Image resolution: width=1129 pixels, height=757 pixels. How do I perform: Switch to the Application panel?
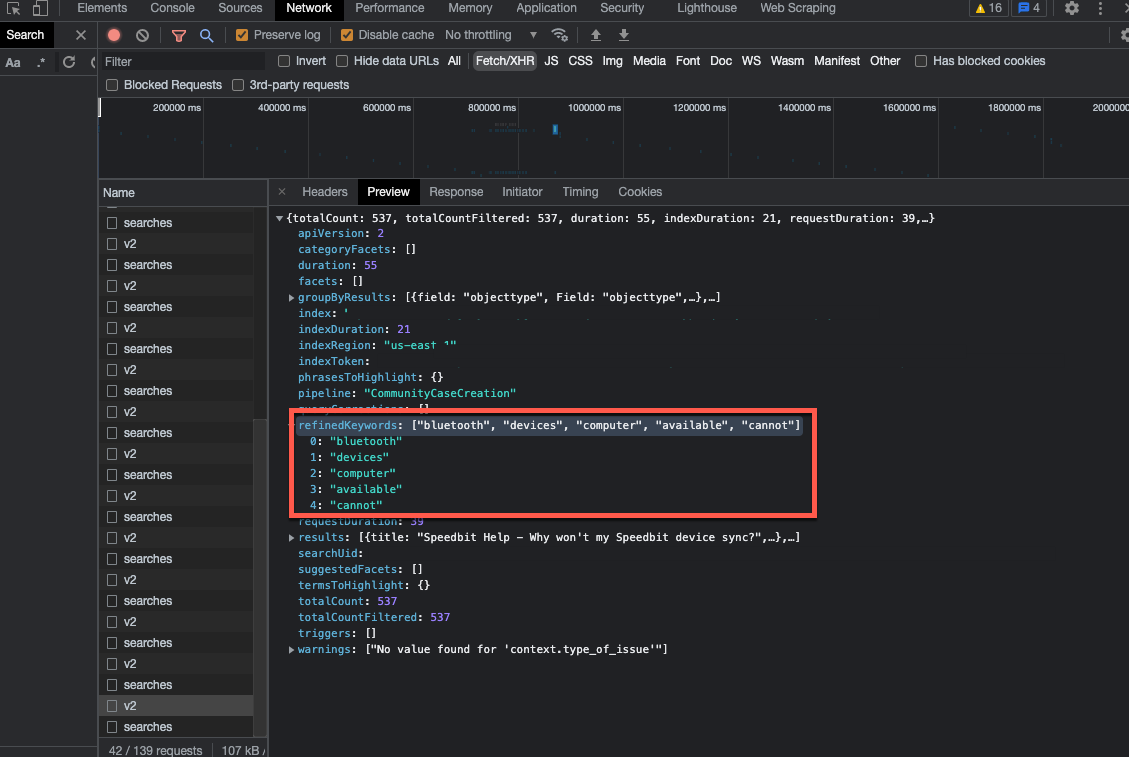546,8
